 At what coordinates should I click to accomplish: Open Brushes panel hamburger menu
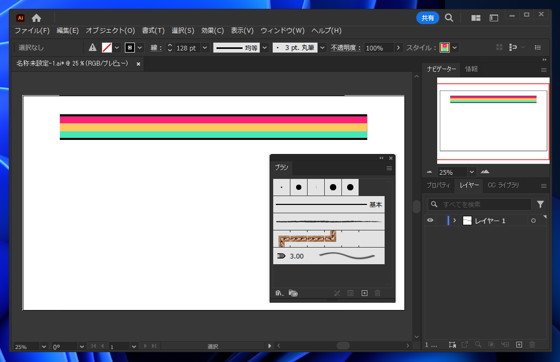pyautogui.click(x=389, y=168)
